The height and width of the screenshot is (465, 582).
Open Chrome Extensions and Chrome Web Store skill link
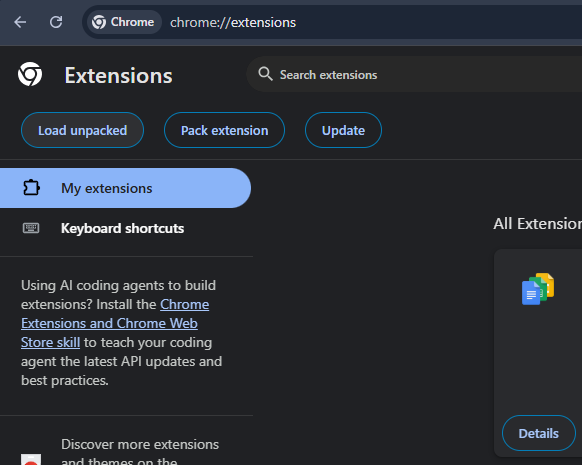[114, 323]
